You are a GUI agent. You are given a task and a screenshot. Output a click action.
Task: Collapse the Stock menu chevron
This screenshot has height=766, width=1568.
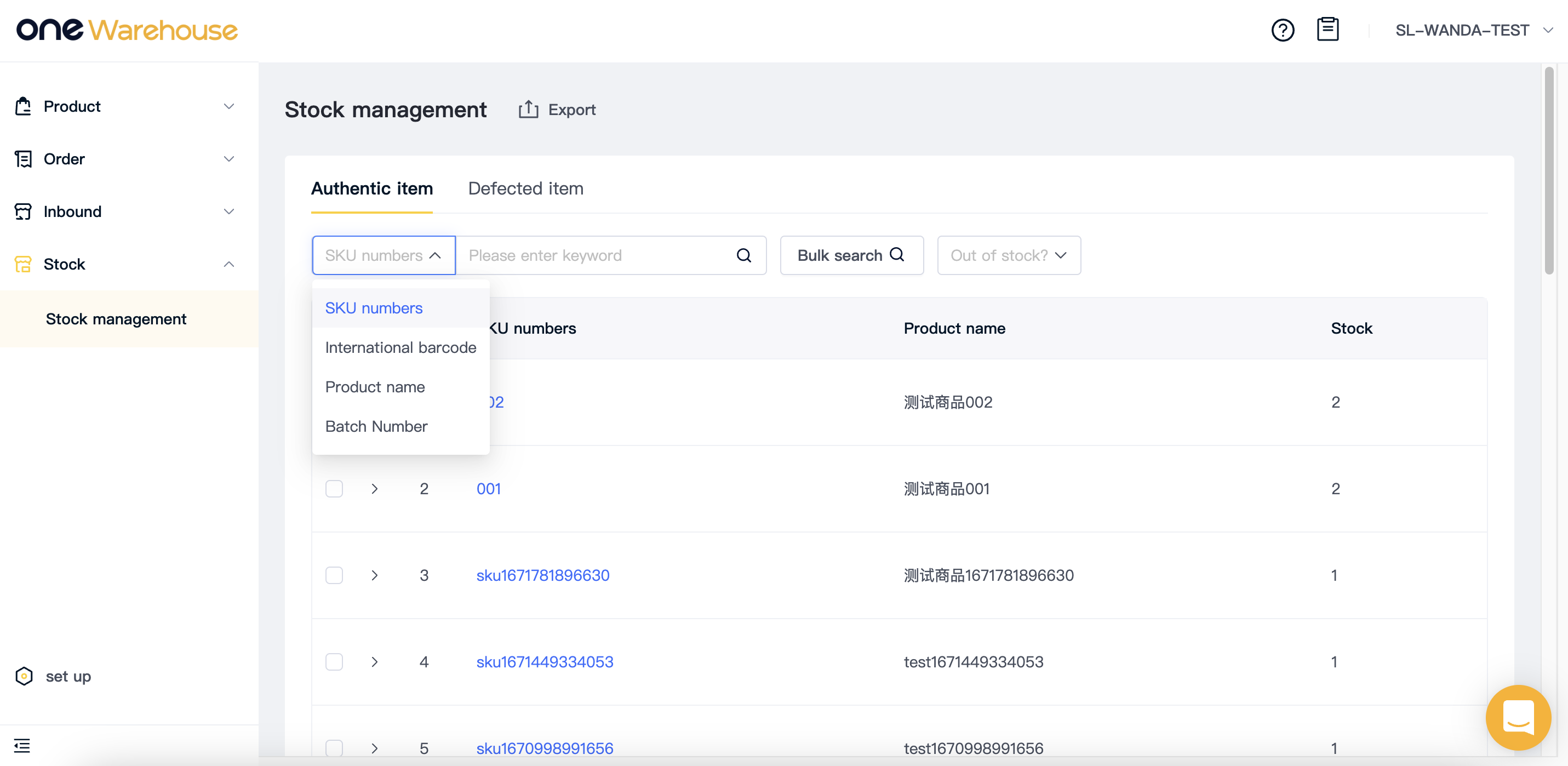229,264
